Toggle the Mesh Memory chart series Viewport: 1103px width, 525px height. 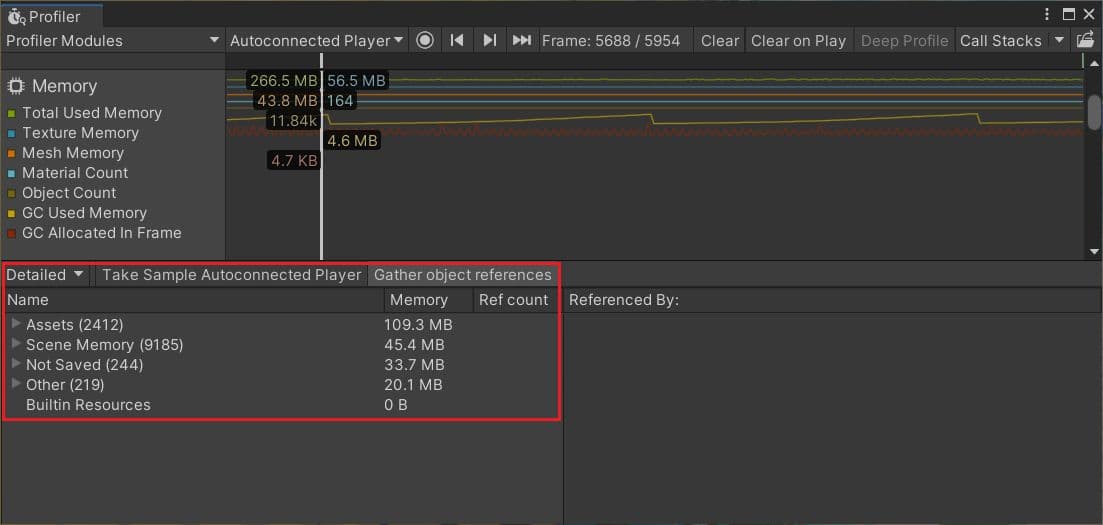[12, 154]
